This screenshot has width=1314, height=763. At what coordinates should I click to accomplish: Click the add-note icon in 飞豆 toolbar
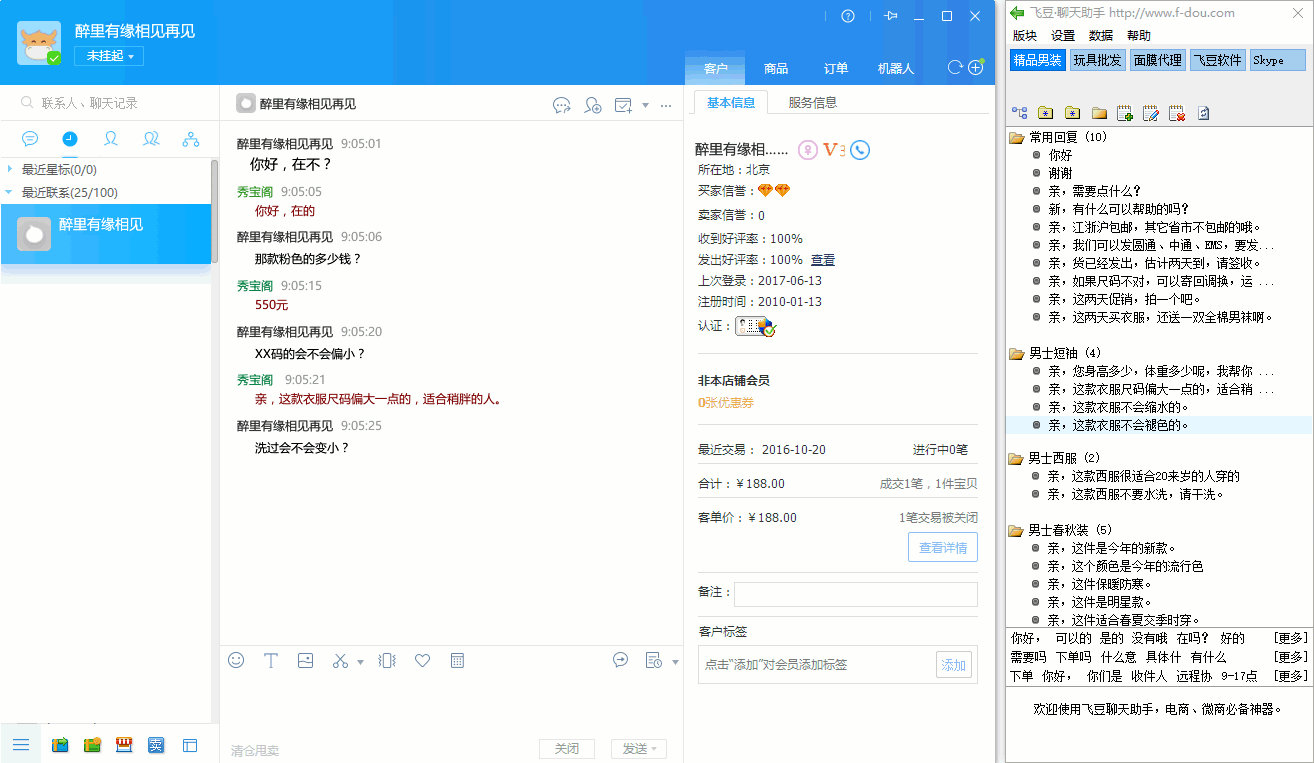tap(1124, 113)
